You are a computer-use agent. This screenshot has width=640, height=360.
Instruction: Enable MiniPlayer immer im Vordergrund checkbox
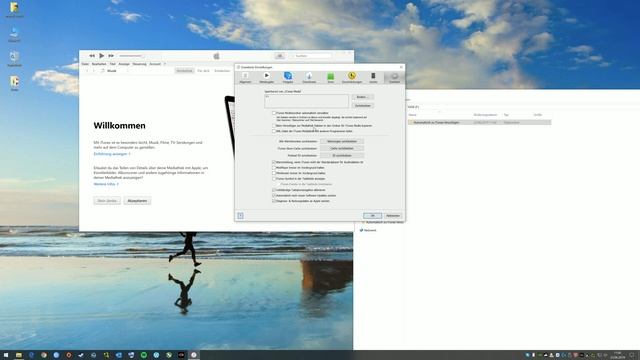(274, 168)
